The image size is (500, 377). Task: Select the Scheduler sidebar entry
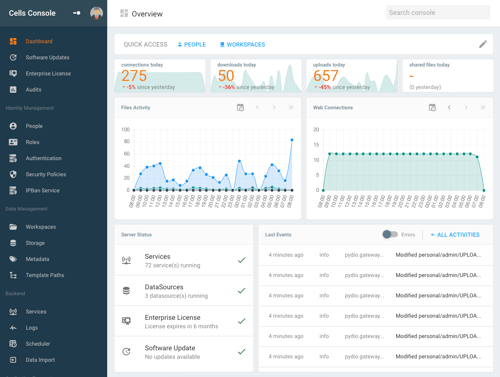tap(38, 344)
